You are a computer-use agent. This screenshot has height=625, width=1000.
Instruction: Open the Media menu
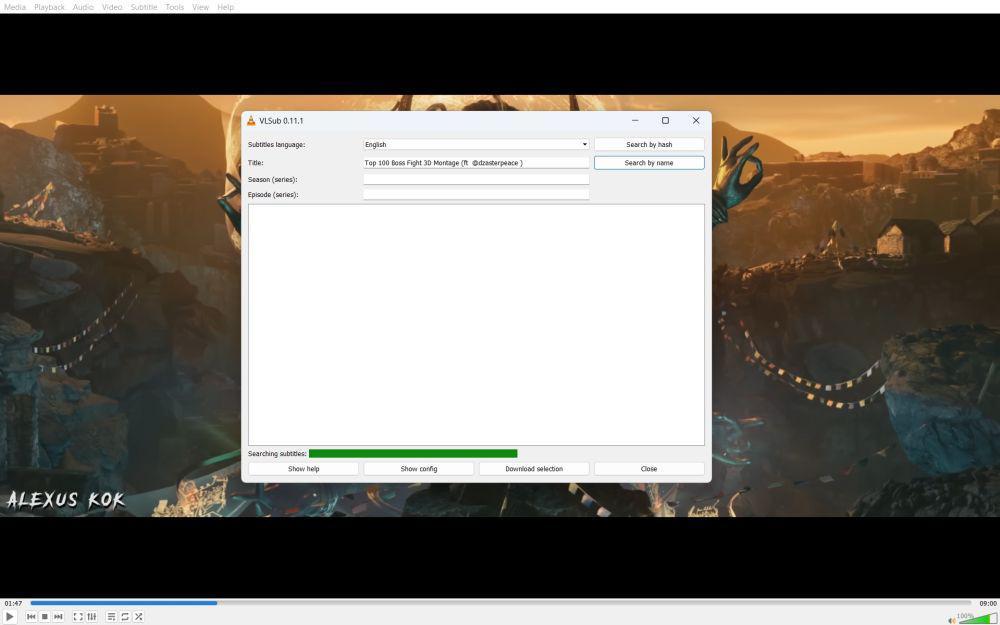(x=15, y=7)
